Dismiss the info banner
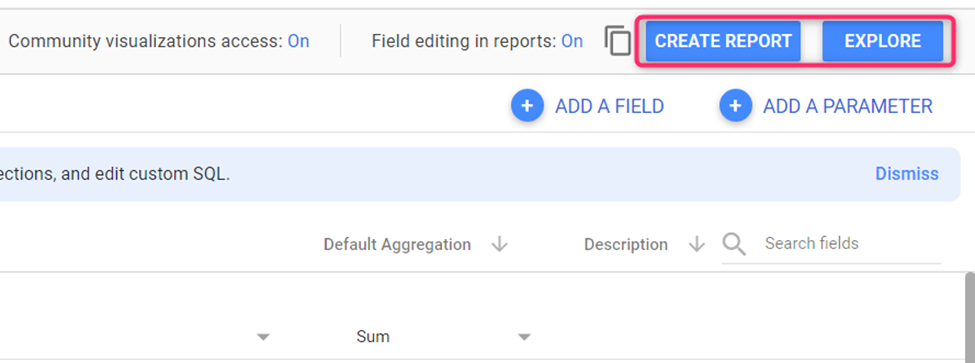Viewport: 975px width, 363px height. coord(907,173)
